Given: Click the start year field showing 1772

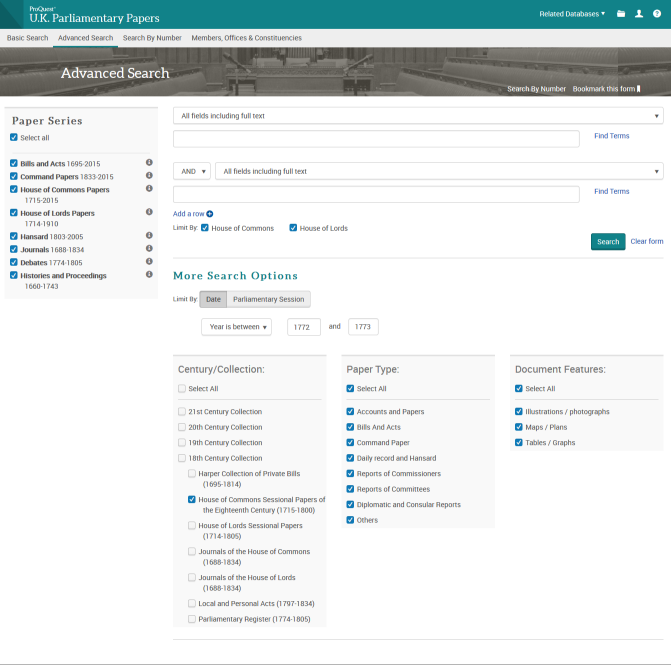Looking at the screenshot, I should coord(304,327).
